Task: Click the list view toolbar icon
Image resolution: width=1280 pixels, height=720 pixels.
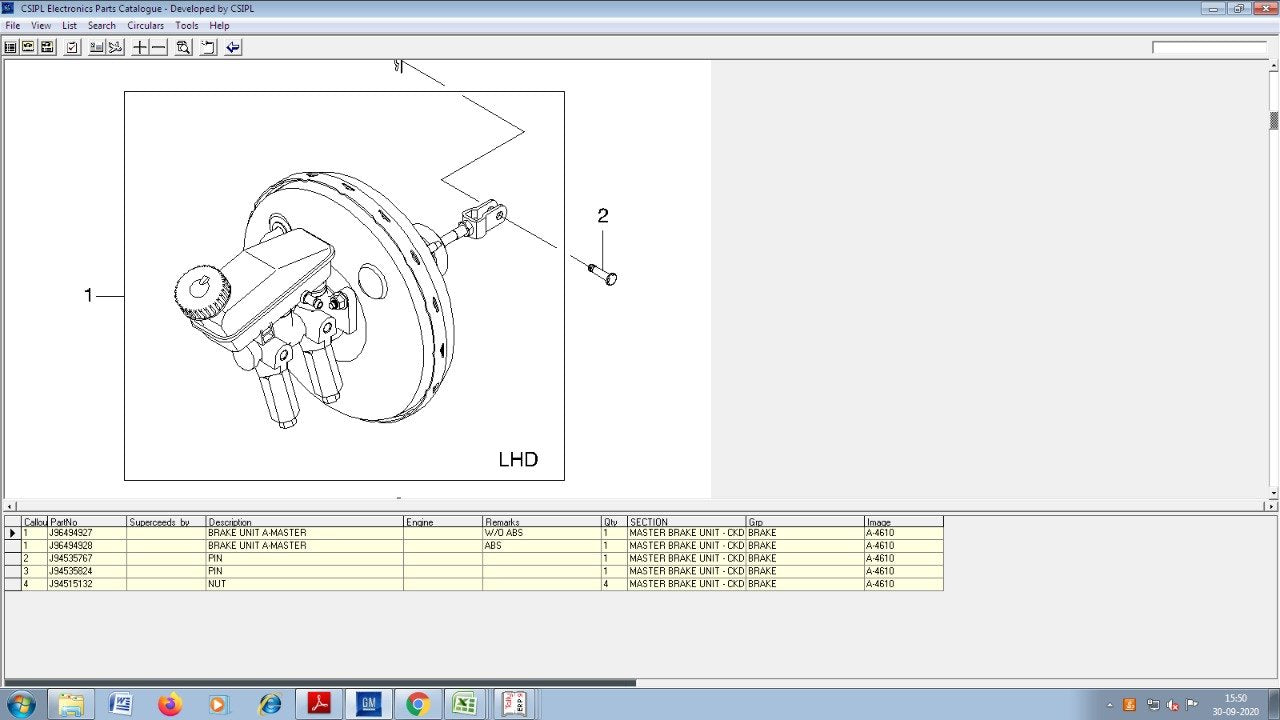Action: [x=10, y=47]
